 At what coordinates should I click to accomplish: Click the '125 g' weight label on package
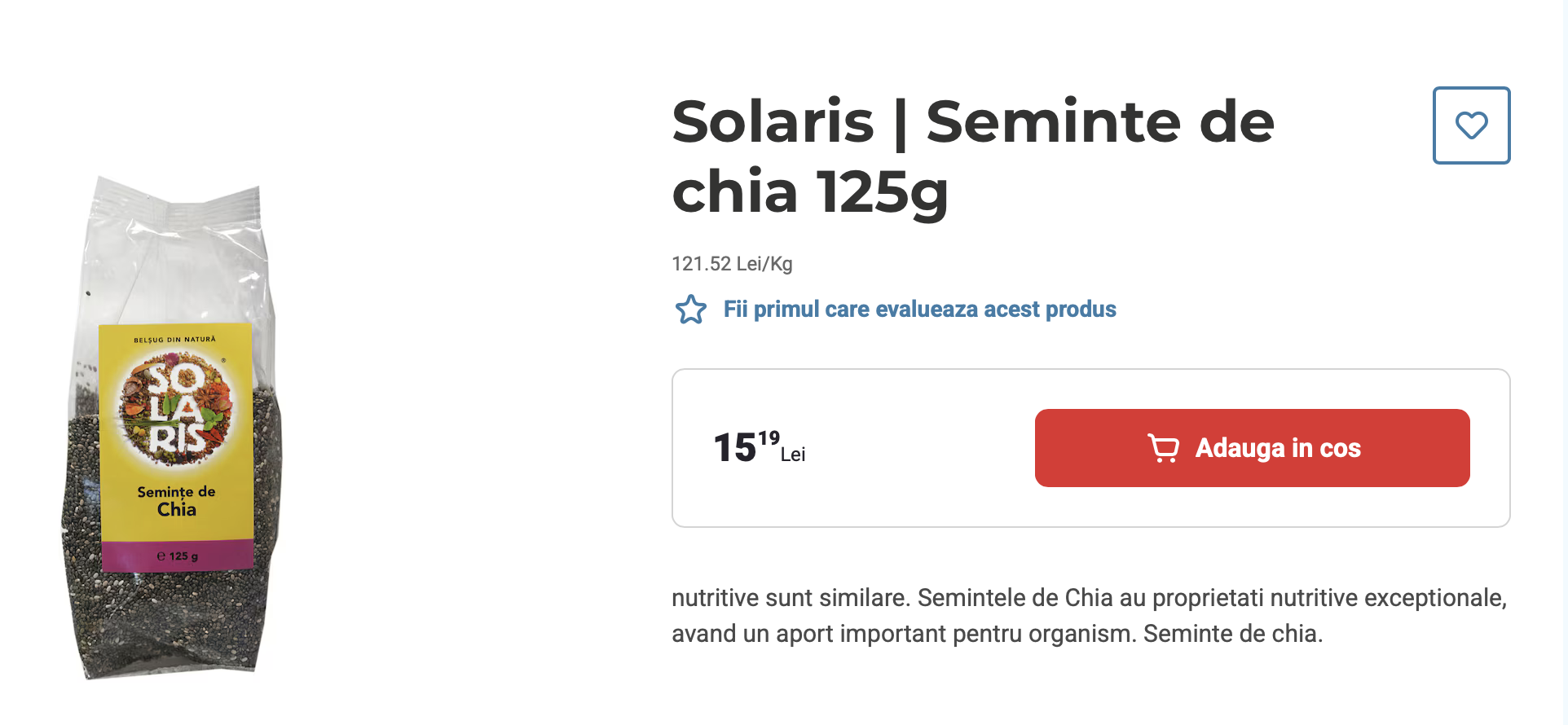tap(178, 556)
